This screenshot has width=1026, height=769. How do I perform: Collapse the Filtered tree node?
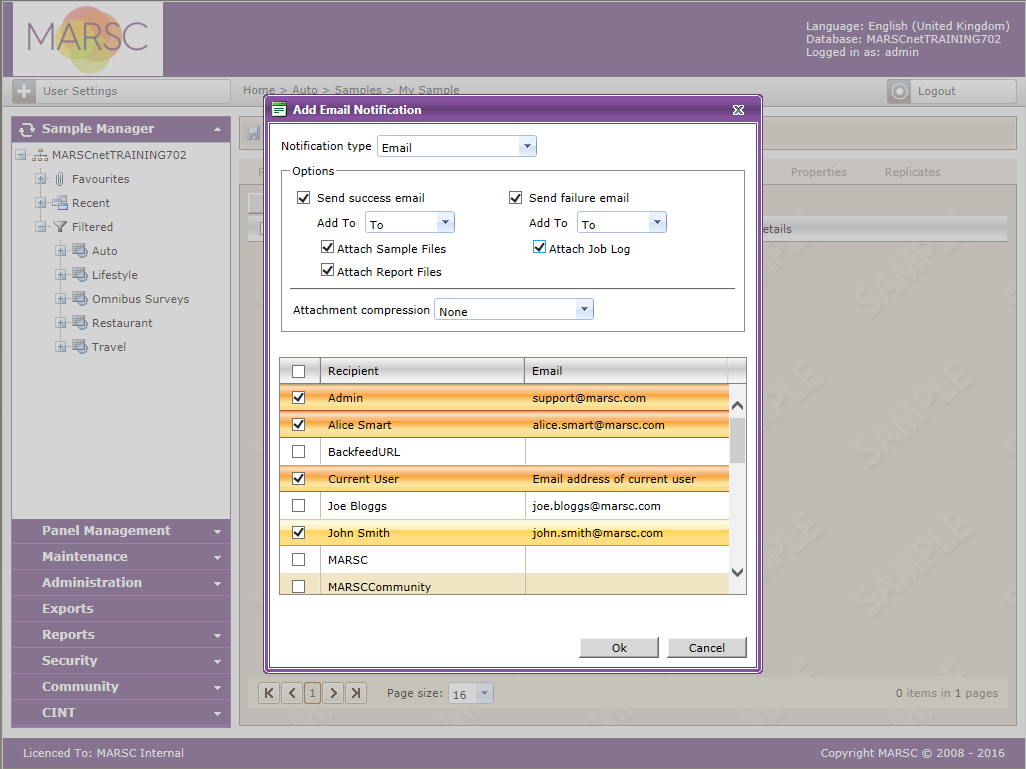[x=41, y=227]
